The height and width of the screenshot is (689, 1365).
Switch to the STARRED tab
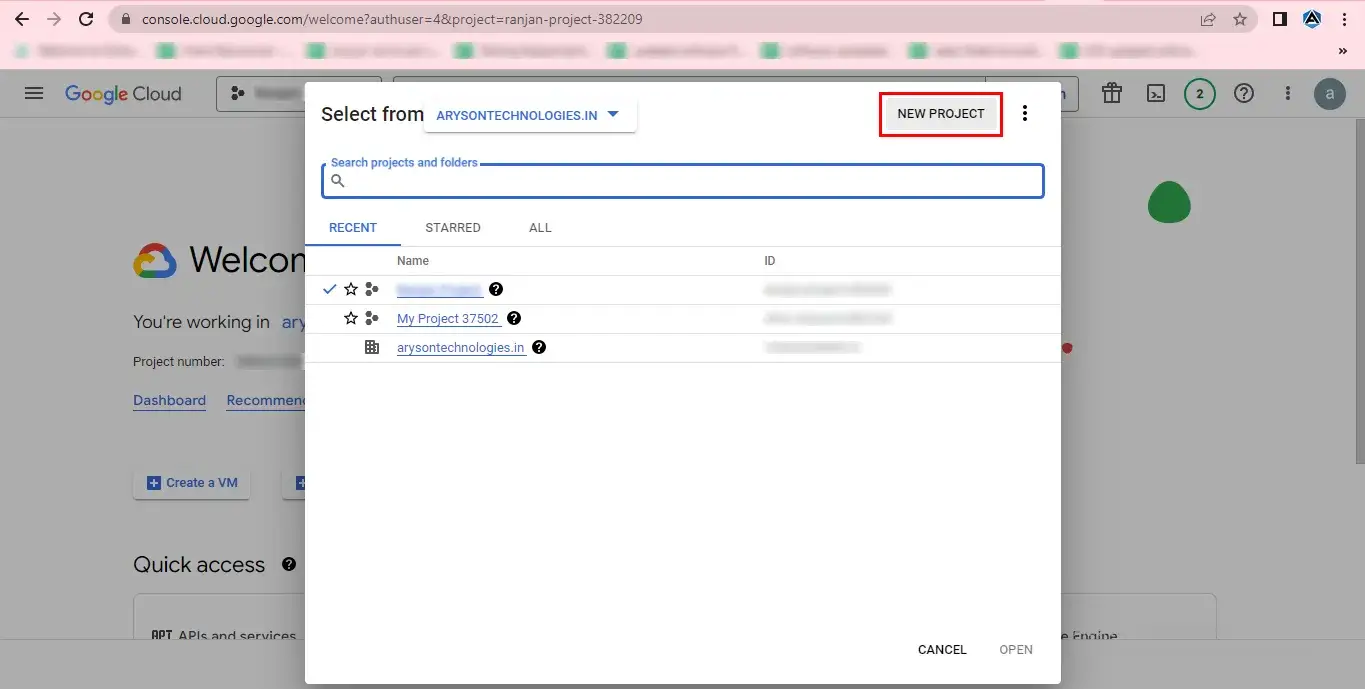point(453,228)
